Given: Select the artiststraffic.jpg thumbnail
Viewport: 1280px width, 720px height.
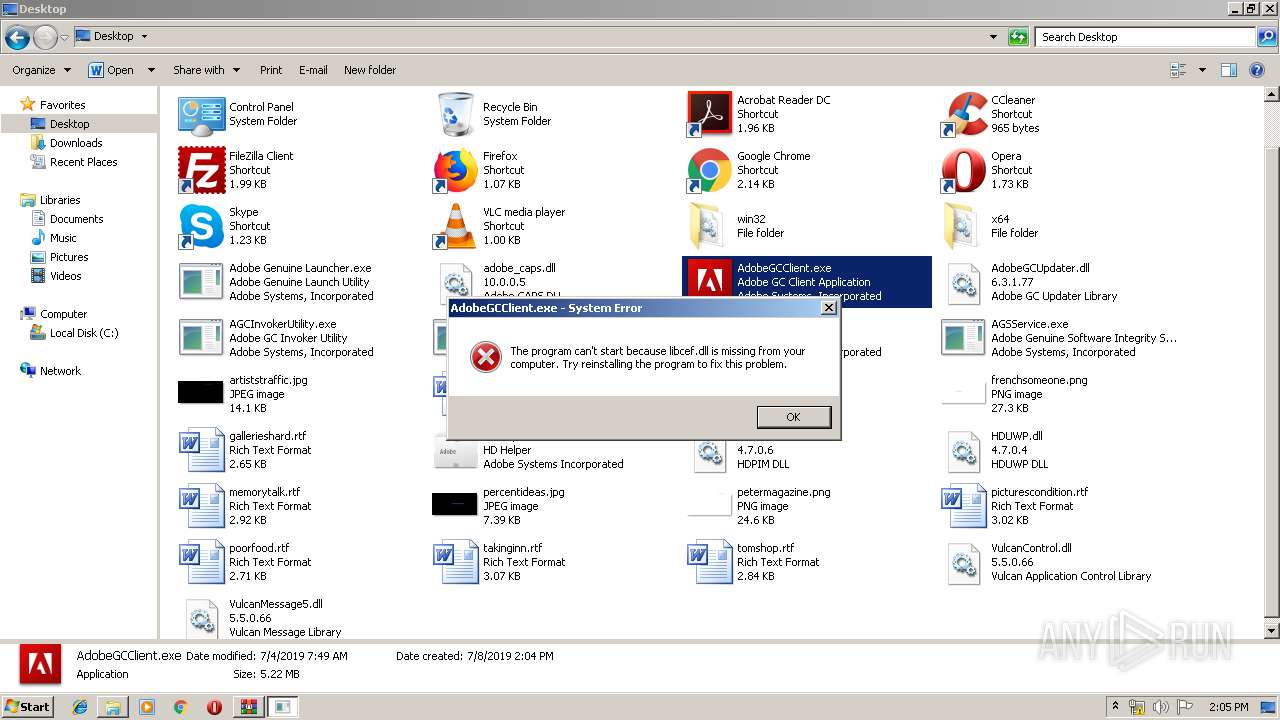Looking at the screenshot, I should (201, 392).
